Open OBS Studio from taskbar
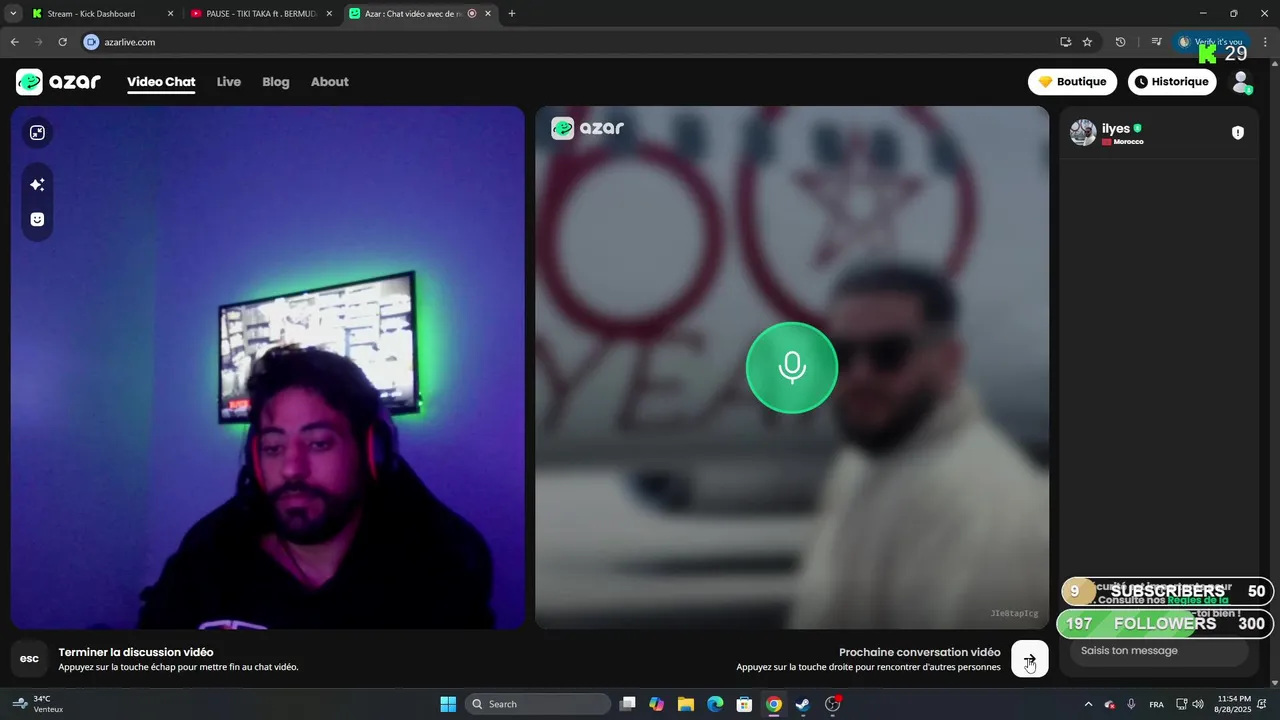 pos(833,704)
